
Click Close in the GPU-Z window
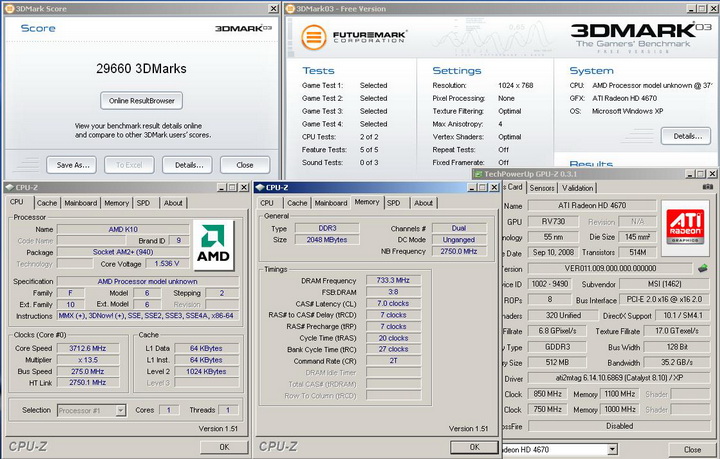(692, 450)
